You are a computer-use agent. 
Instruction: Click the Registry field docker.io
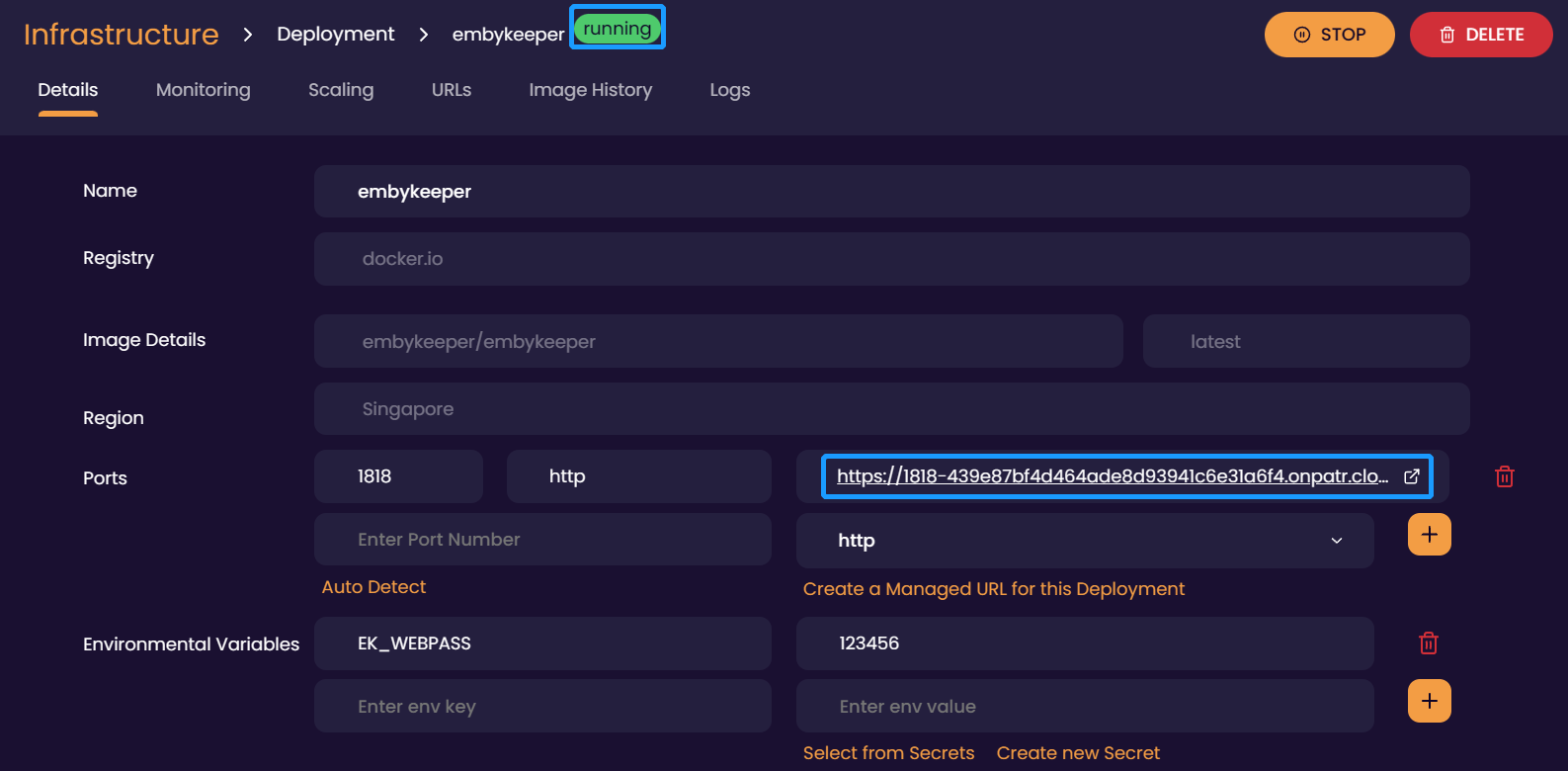pos(892,259)
